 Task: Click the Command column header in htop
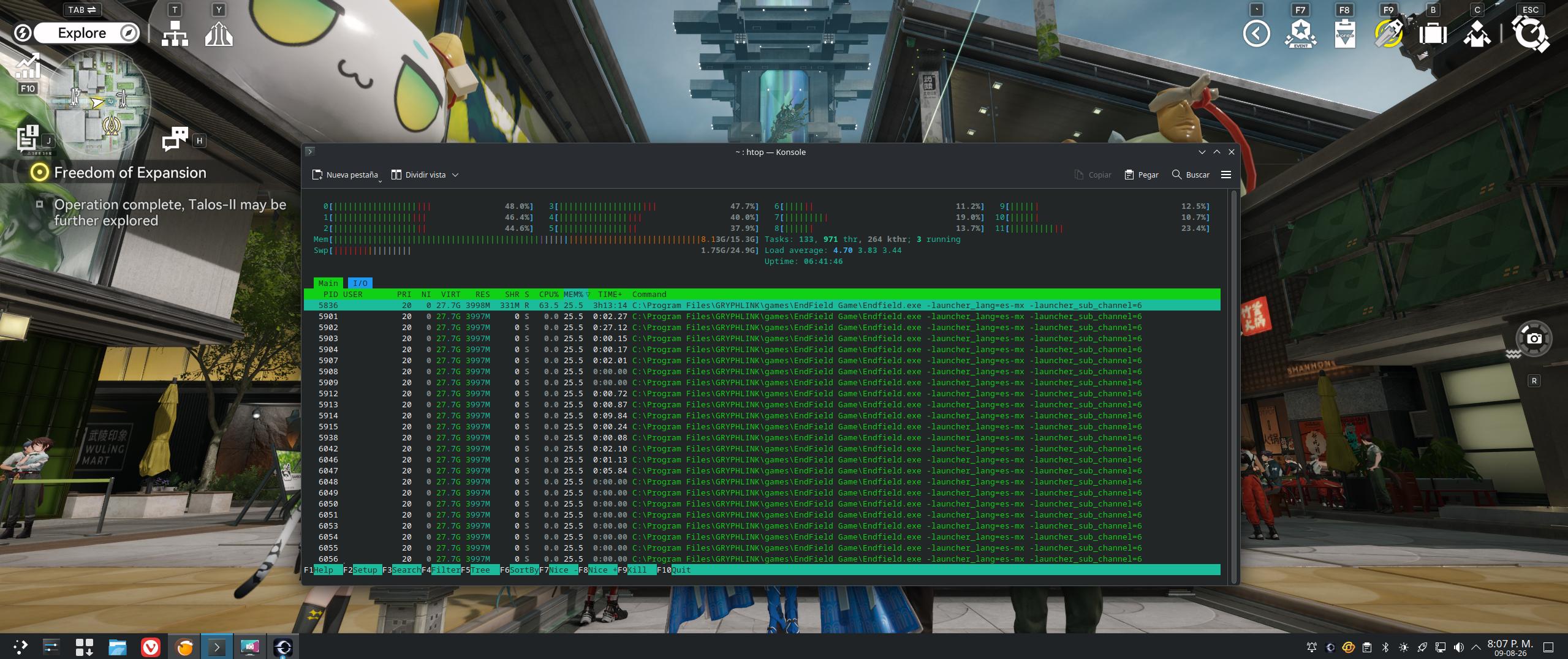point(649,295)
